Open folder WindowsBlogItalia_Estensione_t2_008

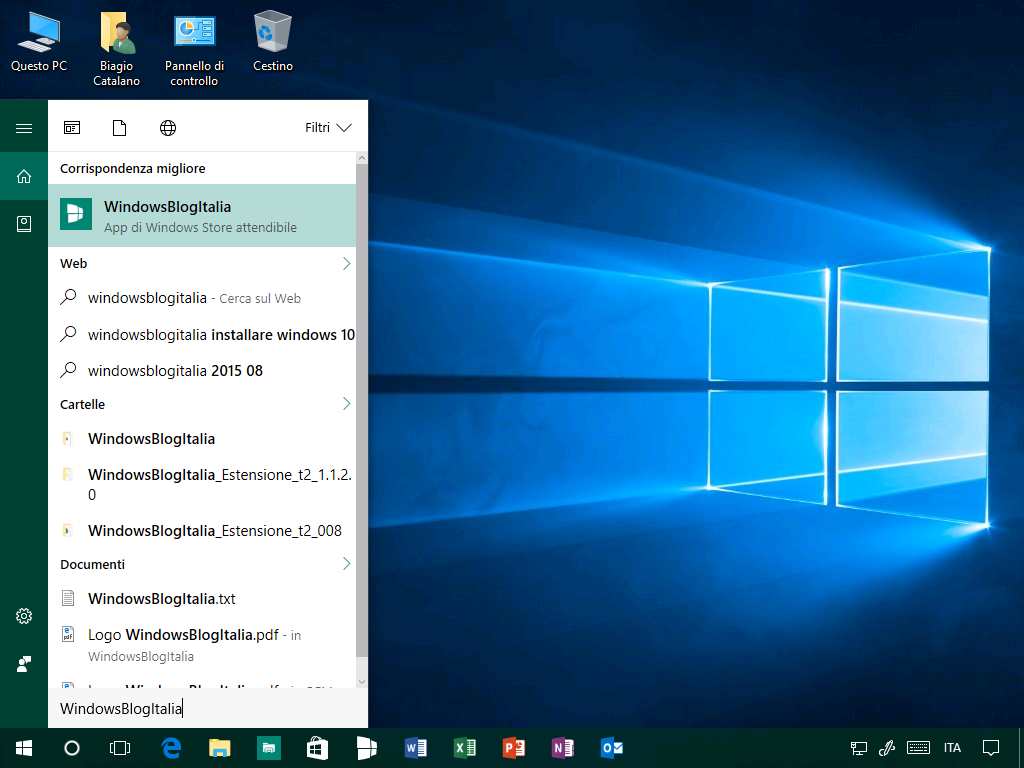point(202,531)
